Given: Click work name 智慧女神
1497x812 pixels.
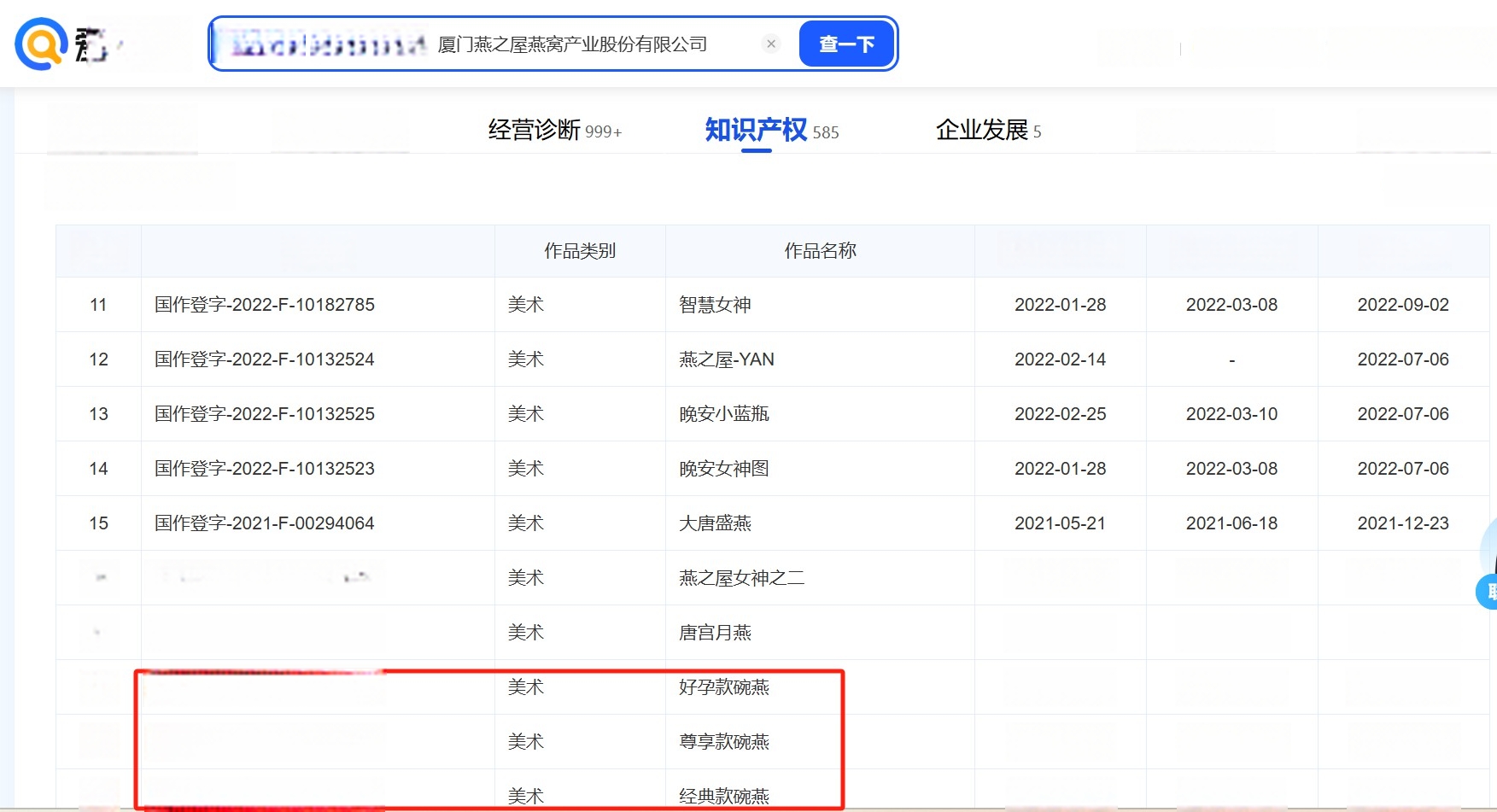Looking at the screenshot, I should coord(715,305).
